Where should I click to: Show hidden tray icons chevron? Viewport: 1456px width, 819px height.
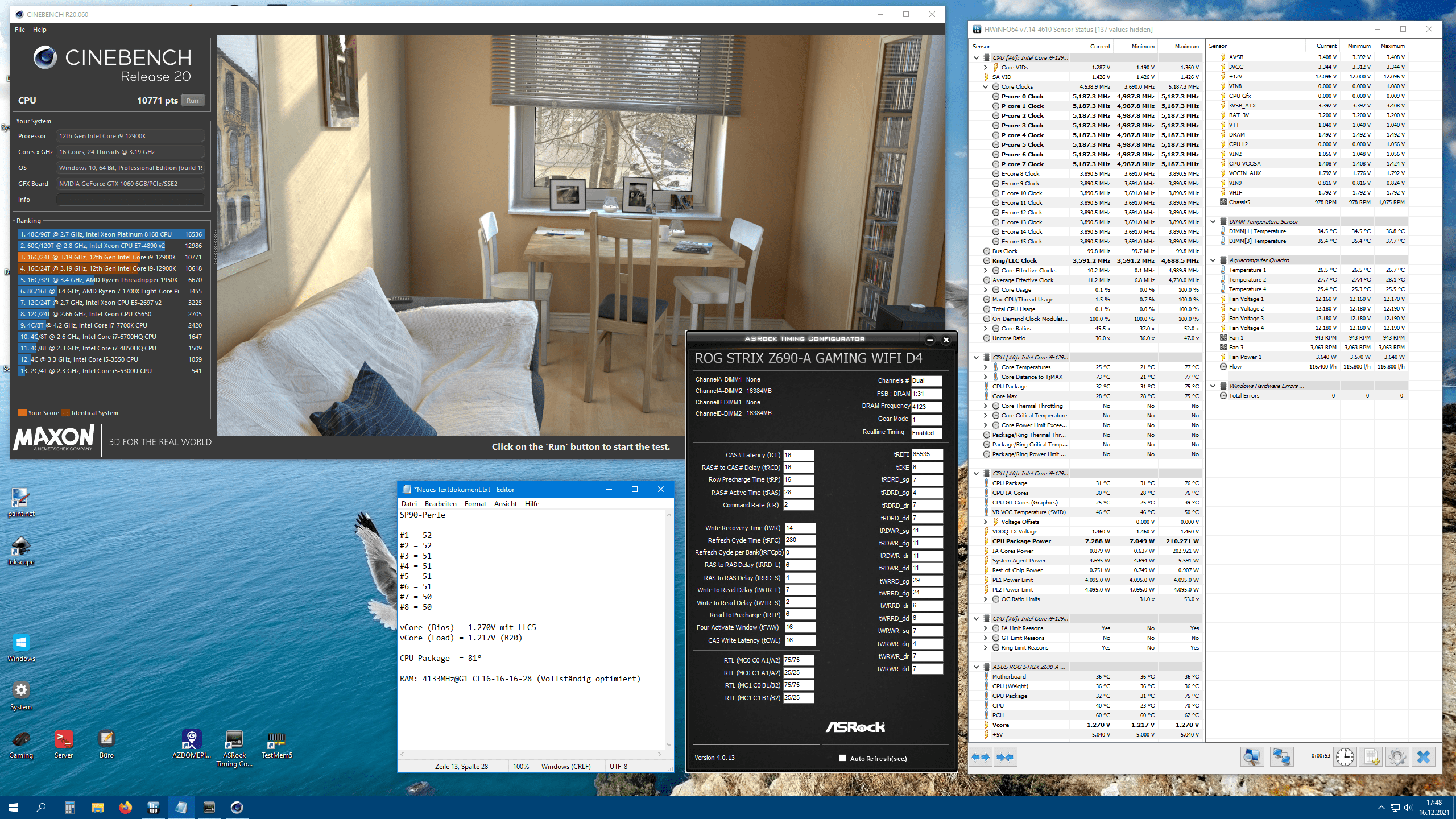click(x=1381, y=808)
